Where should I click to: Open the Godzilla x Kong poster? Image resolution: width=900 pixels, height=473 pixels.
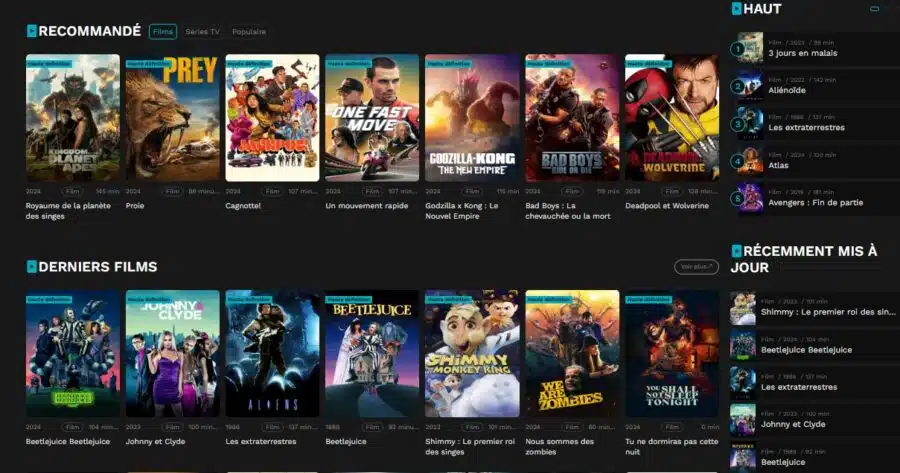(x=472, y=118)
